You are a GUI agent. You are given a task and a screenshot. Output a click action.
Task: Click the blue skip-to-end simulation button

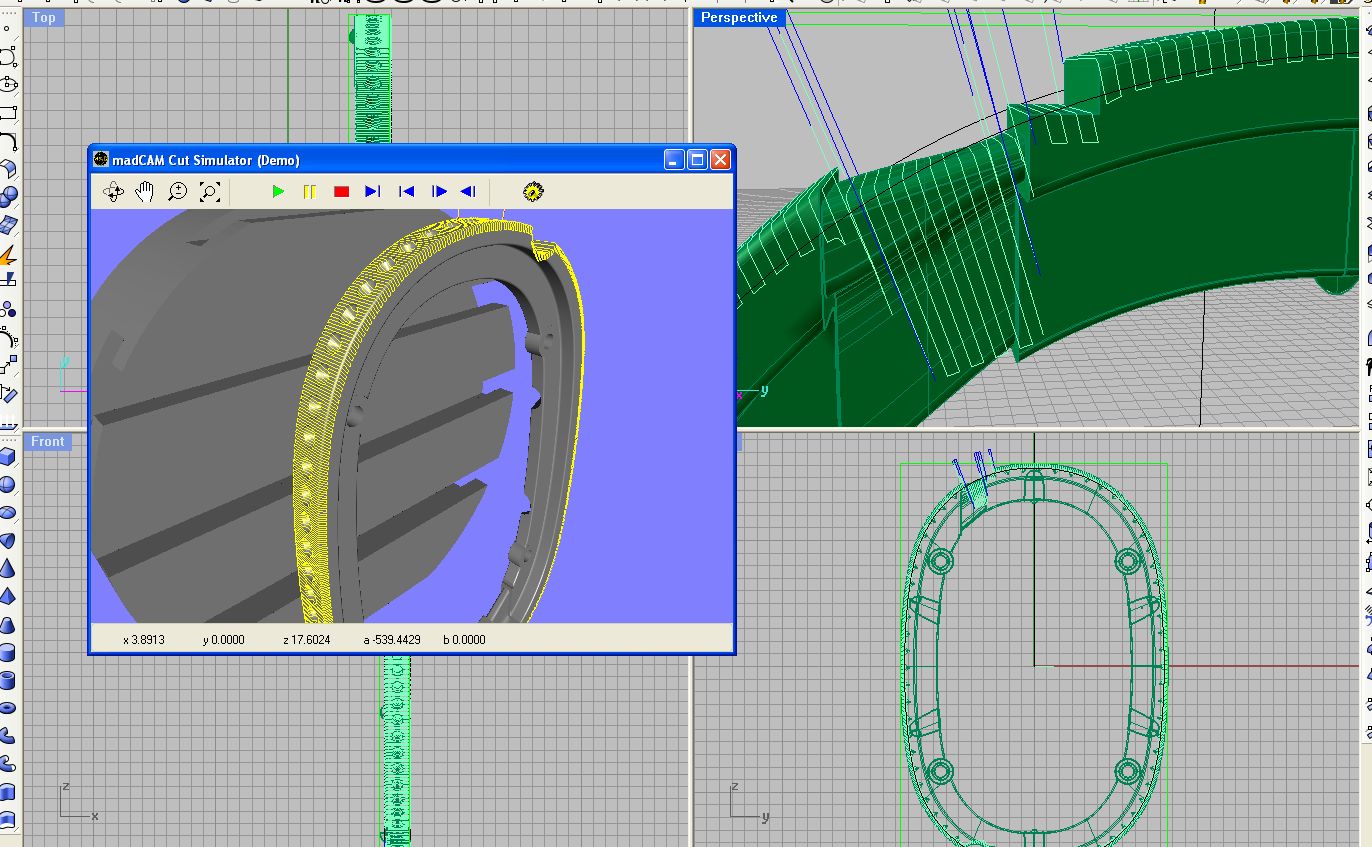[x=373, y=191]
